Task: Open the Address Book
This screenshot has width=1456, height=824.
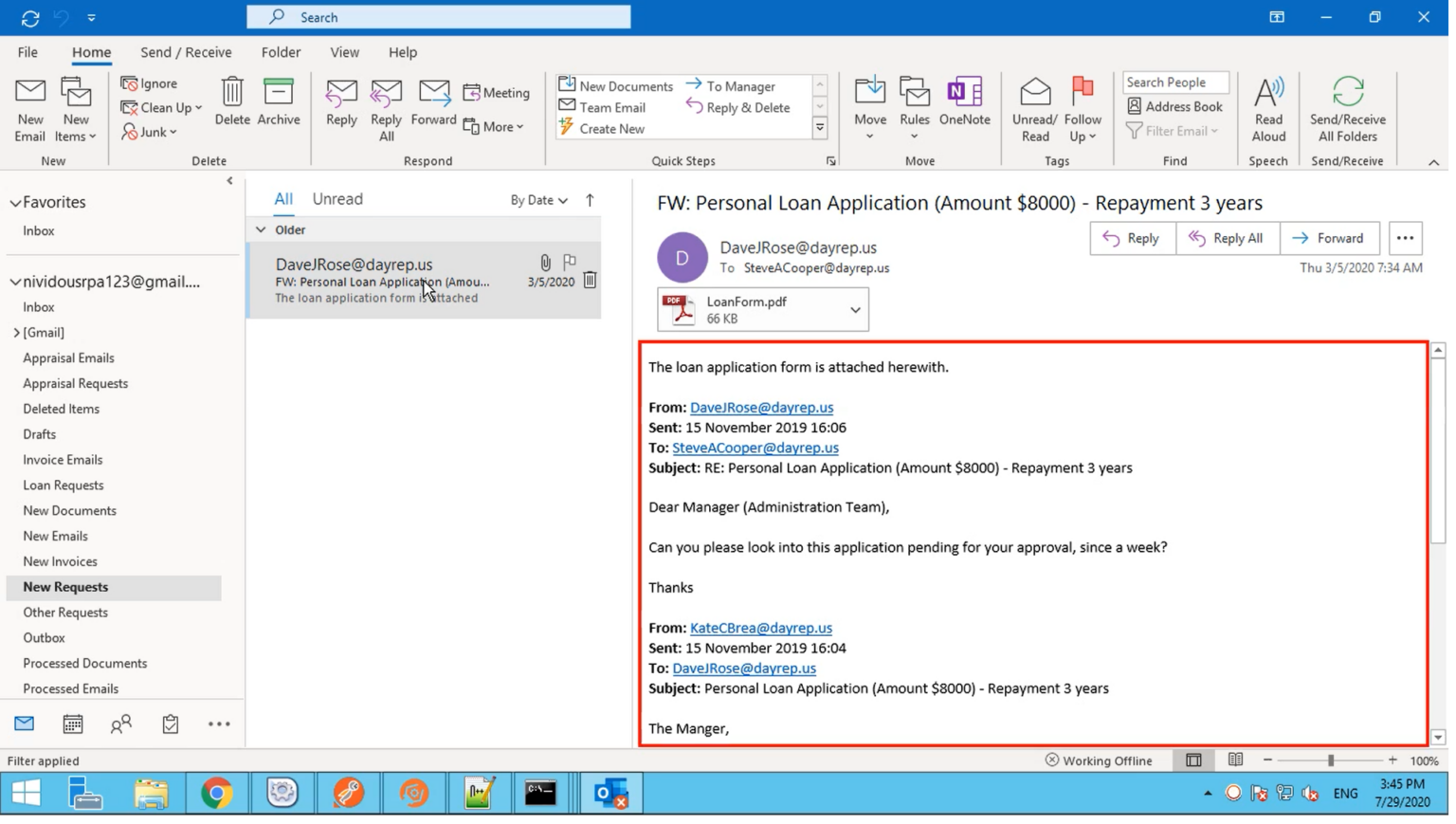Action: tap(1174, 107)
